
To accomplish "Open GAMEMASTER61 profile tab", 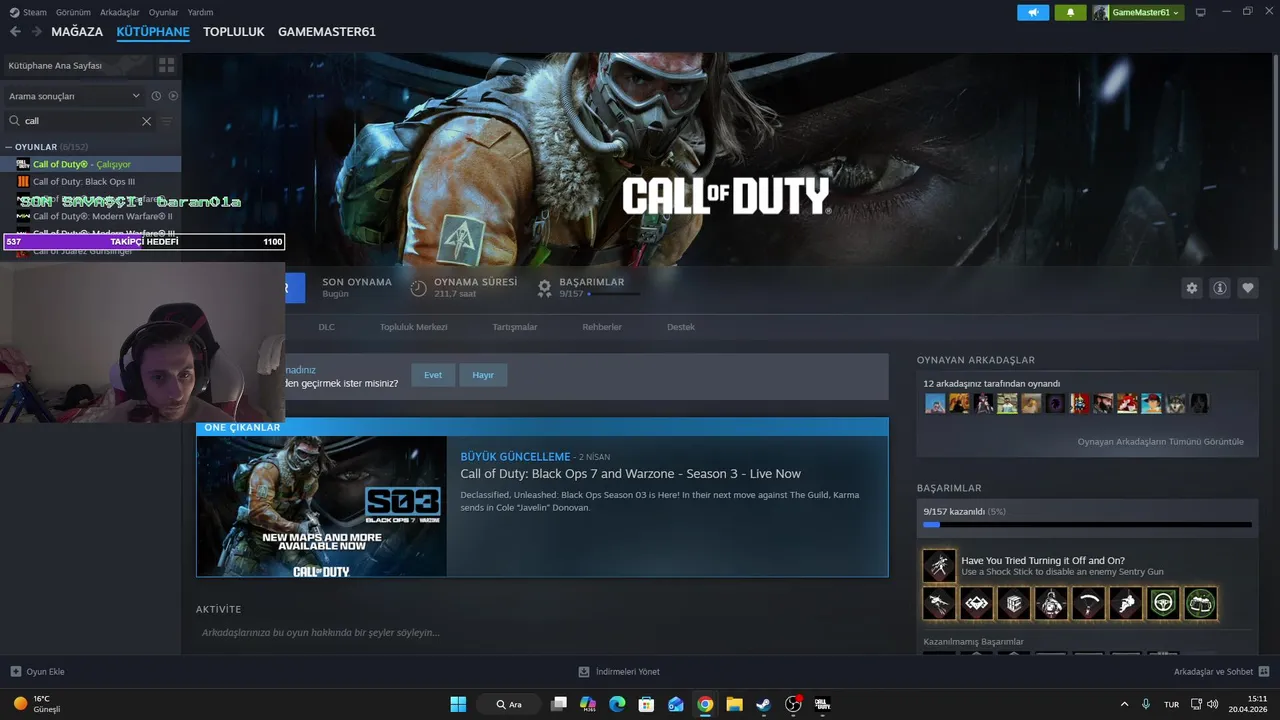I will (x=327, y=32).
